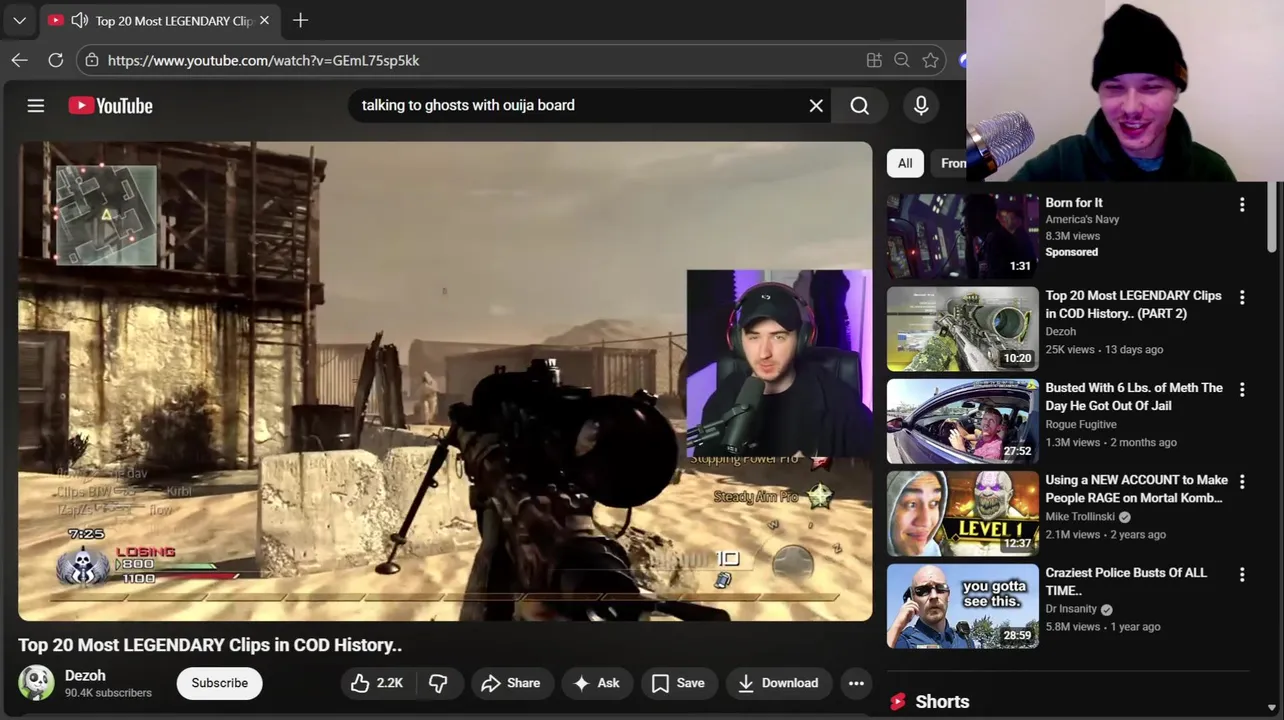Open the zoom magnifier icon in address bar
Viewport: 1284px width, 720px height.
pos(902,60)
